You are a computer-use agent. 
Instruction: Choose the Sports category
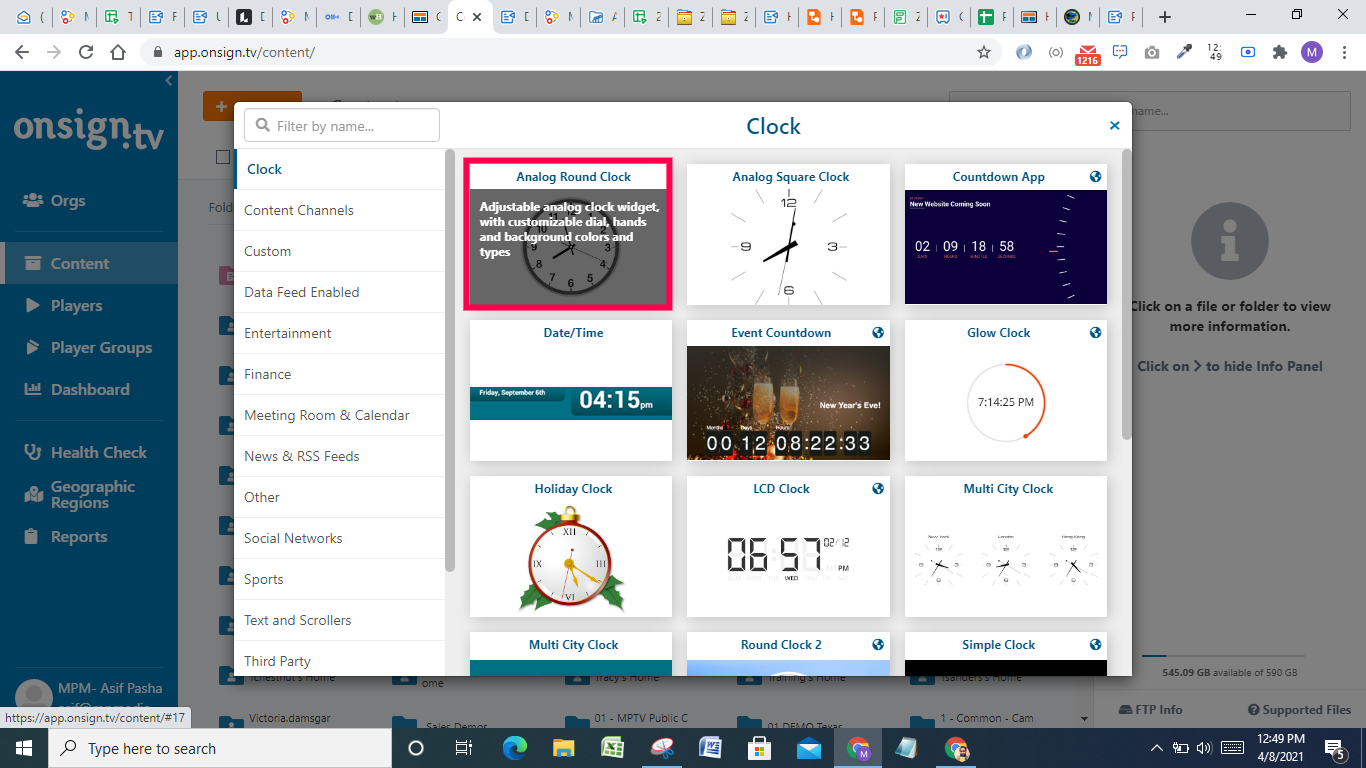point(340,579)
